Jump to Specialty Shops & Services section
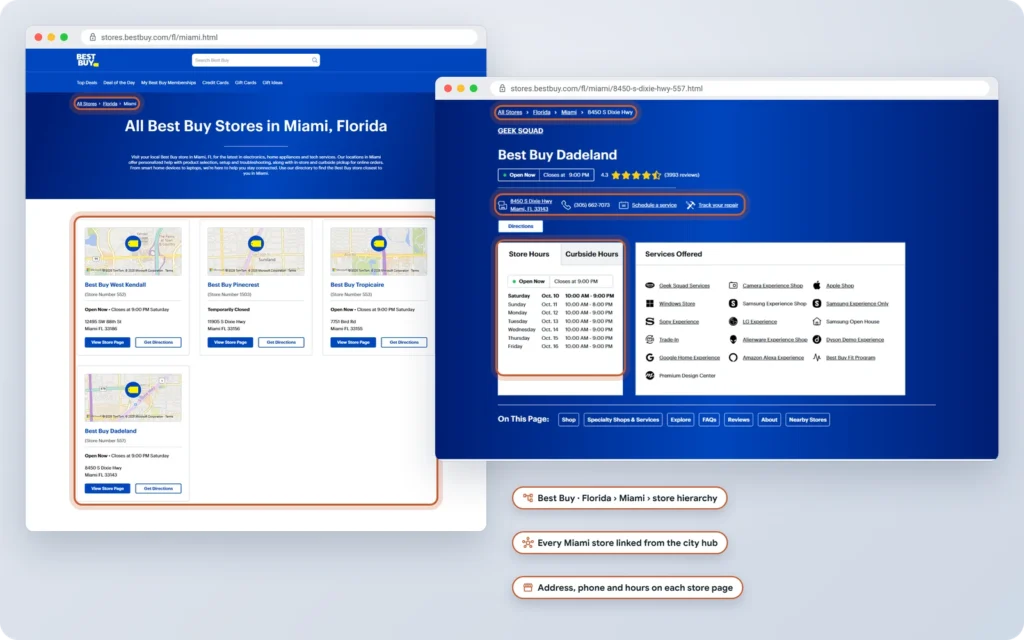Viewport: 1024px width, 640px height. click(x=622, y=420)
